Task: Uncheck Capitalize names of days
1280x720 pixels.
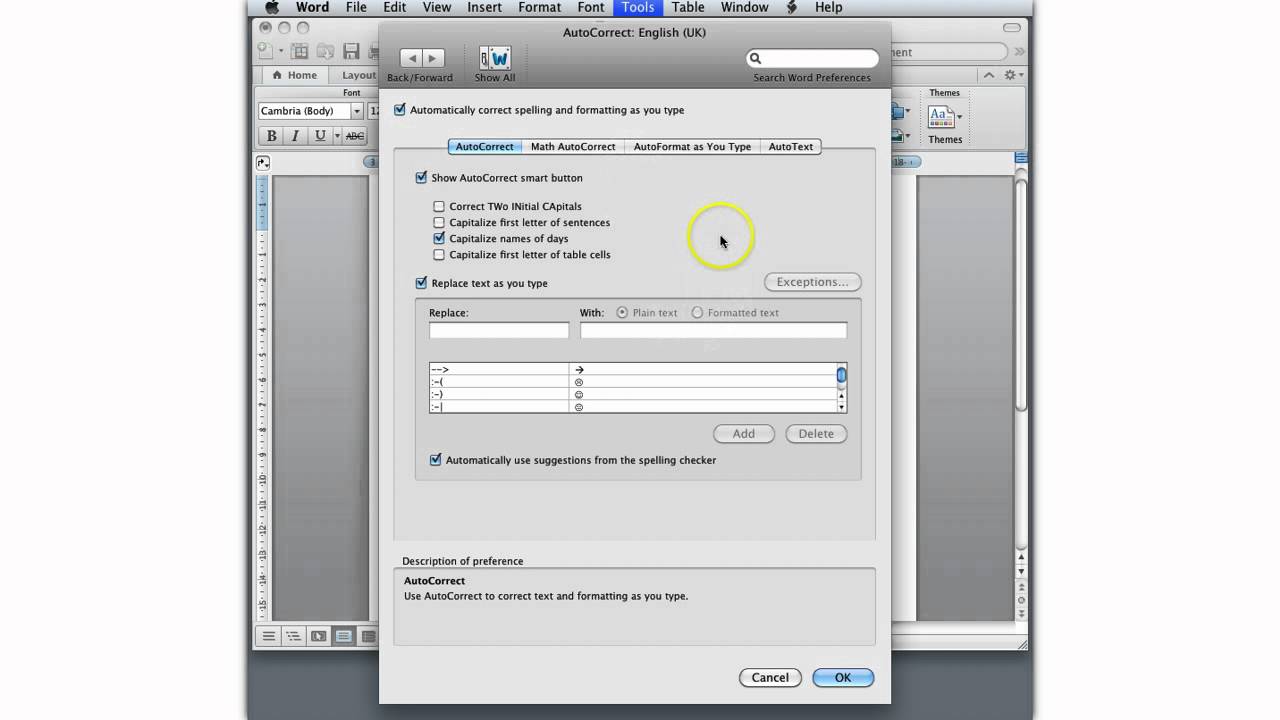Action: [439, 239]
